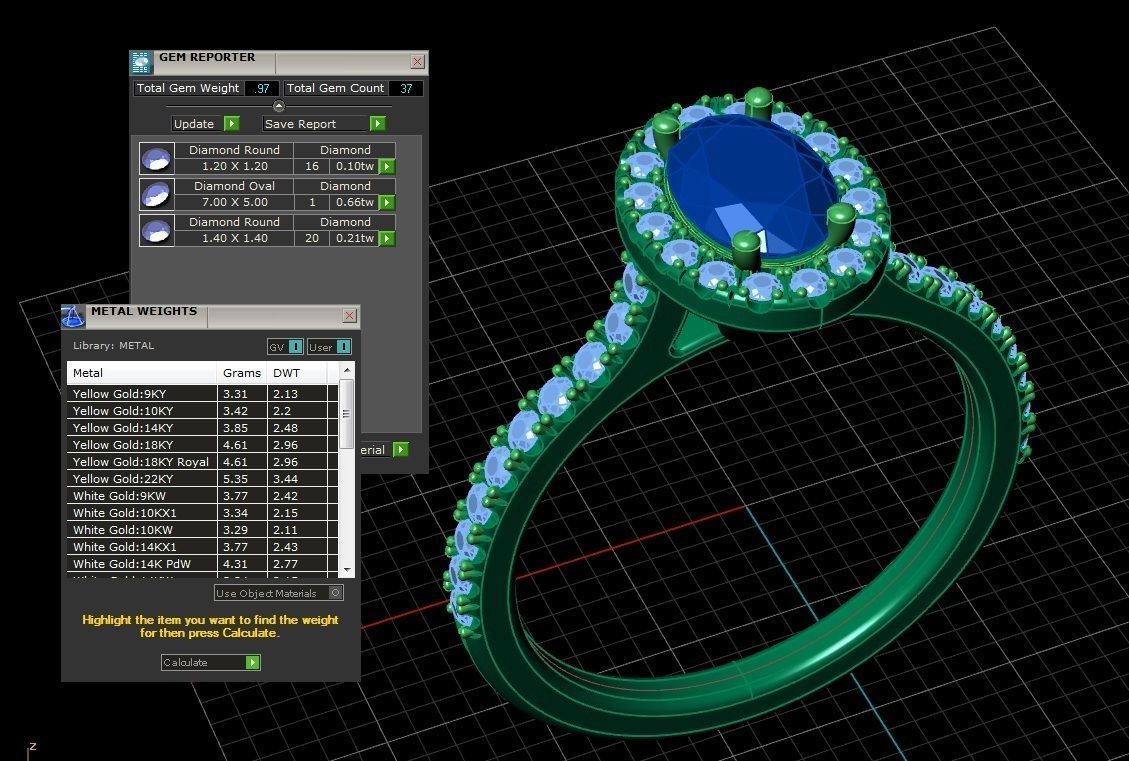
Task: Click the Update button
Action: [x=198, y=124]
